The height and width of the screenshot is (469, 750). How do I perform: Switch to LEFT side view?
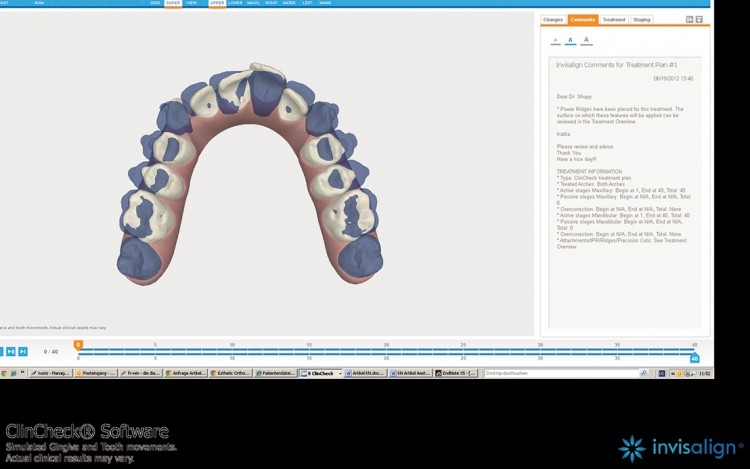[307, 3]
